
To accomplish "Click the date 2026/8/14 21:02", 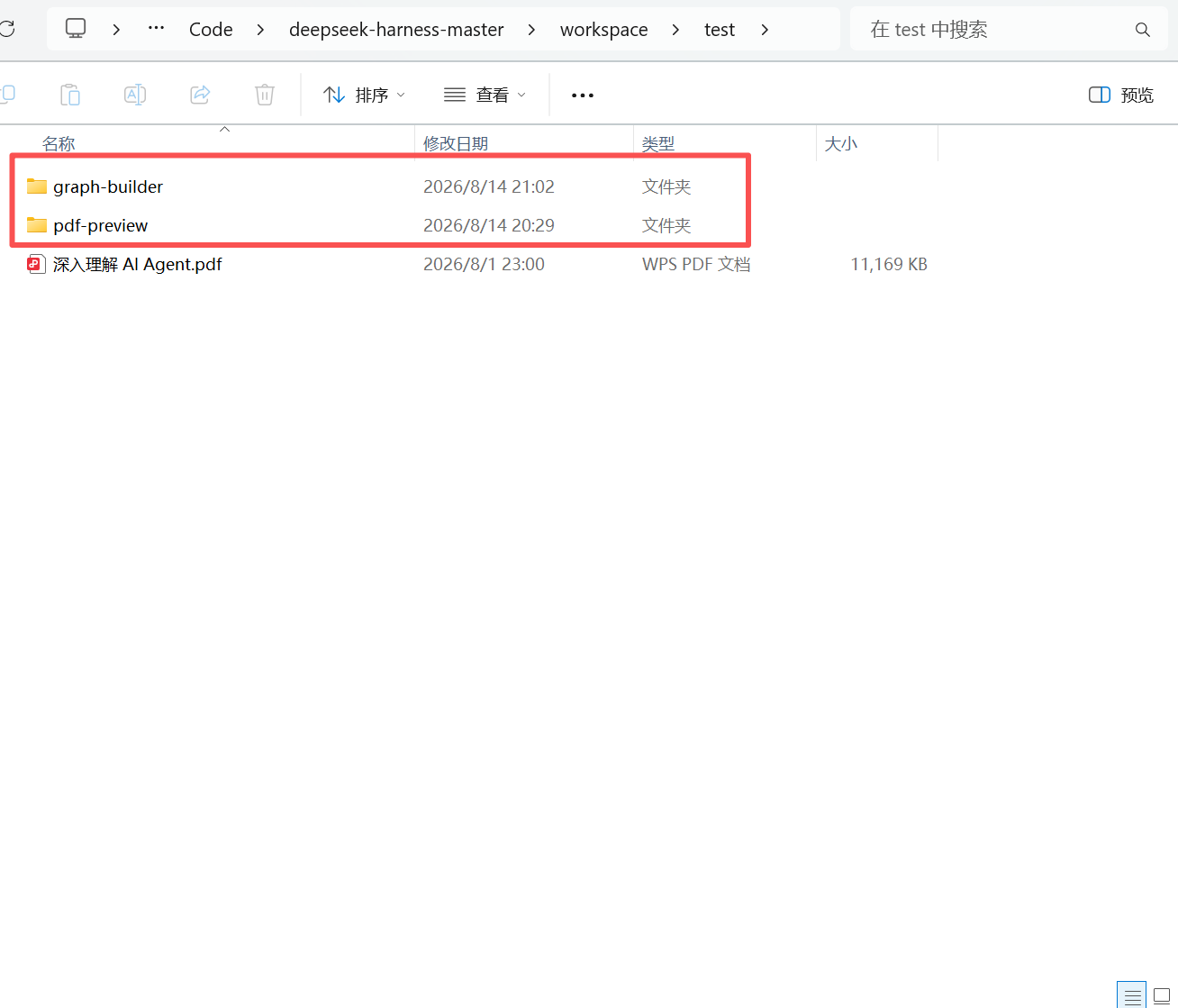I will (489, 186).
